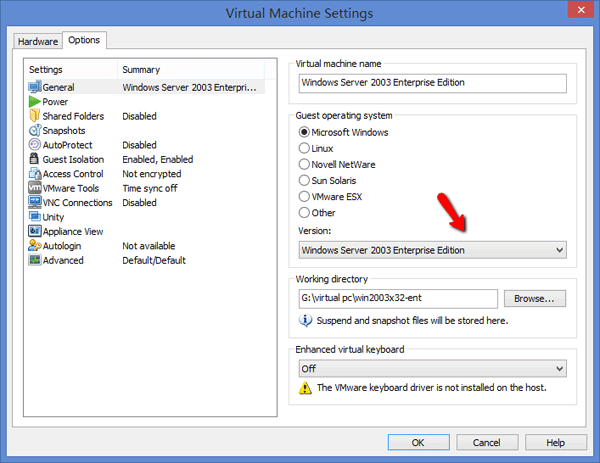The height and width of the screenshot is (463, 600).
Task: Click the AutoProtect icon
Action: point(35,145)
